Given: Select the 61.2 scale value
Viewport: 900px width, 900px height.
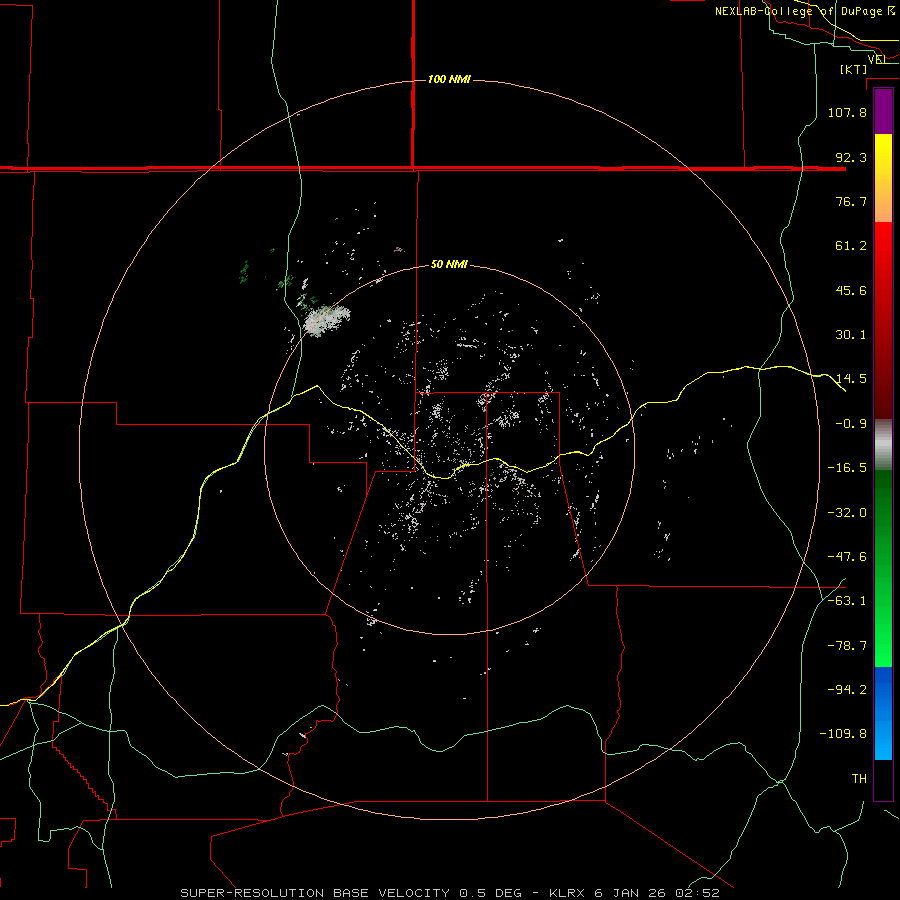Looking at the screenshot, I should pyautogui.click(x=851, y=246).
